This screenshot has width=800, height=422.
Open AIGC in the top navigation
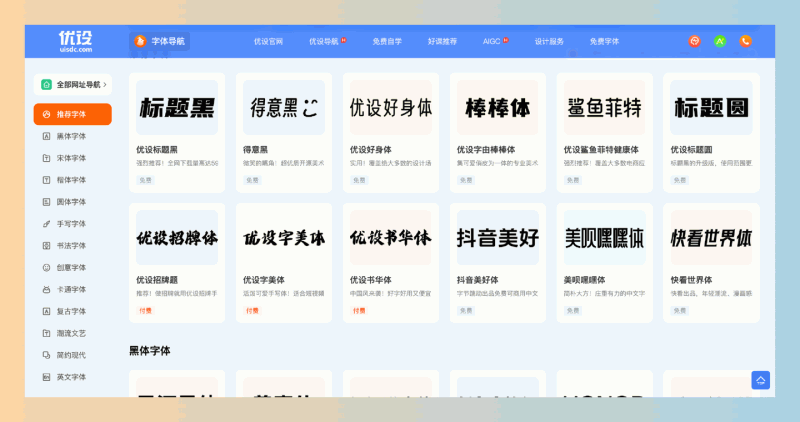coord(492,41)
